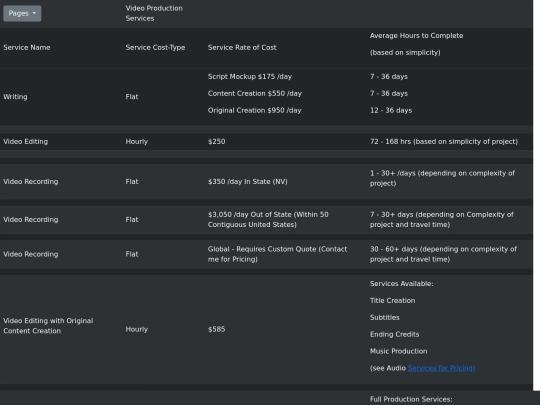Select the 'Services Available:' text
Screen dimensions: 540x405
[x=402, y=284]
